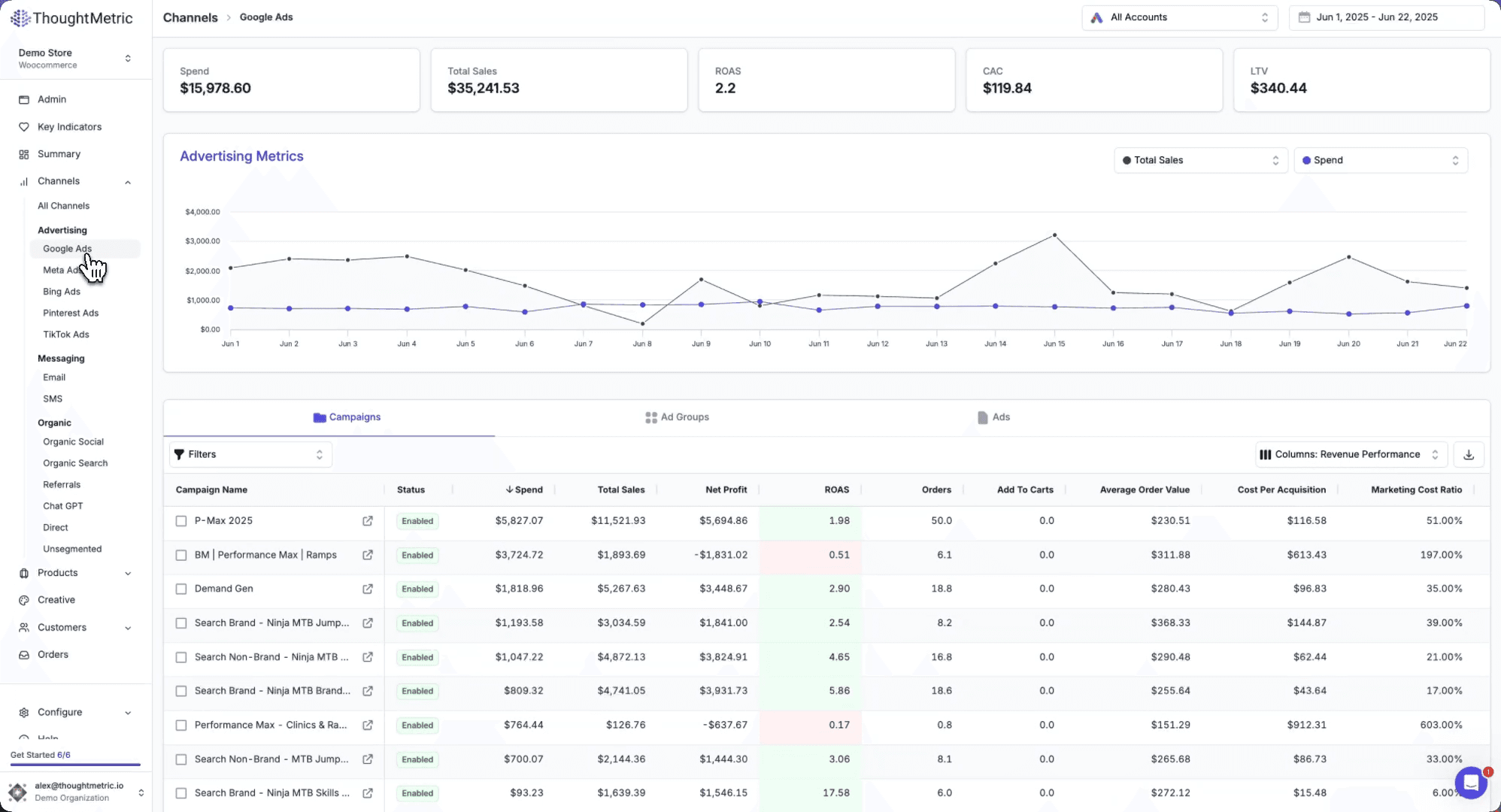Click the ThoughtMetric logo
Viewport: 1501px width, 812px height.
point(71,18)
